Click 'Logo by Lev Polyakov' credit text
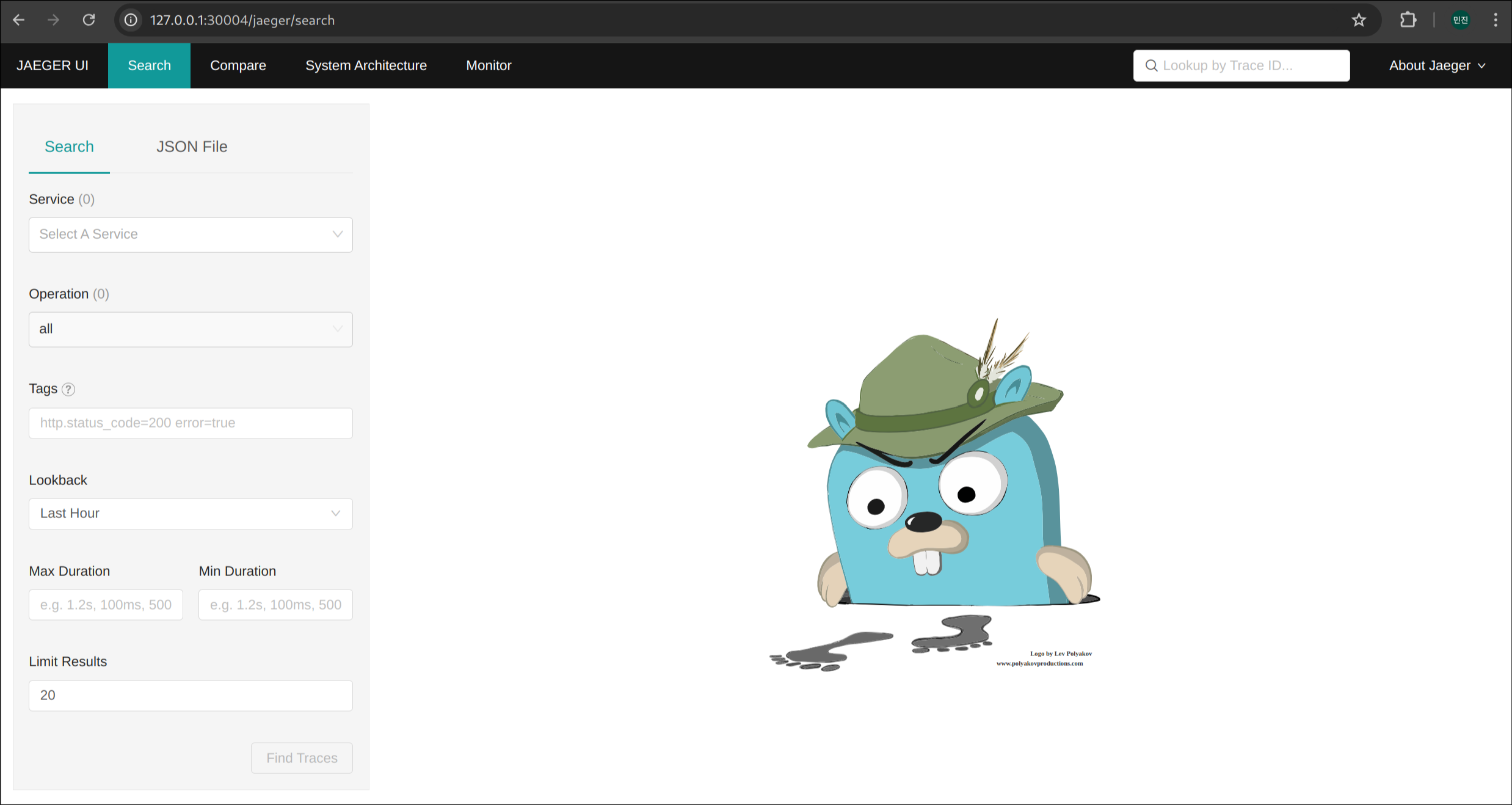Screen dimensions: 1512x805 pyautogui.click(x=1061, y=654)
